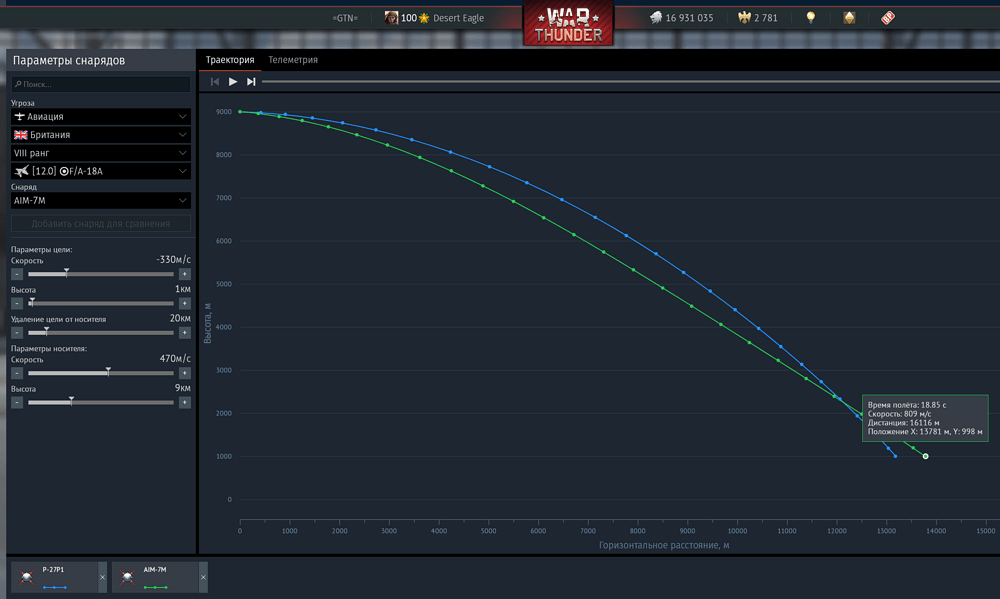Open the Британия nation dropdown

[x=101, y=135]
